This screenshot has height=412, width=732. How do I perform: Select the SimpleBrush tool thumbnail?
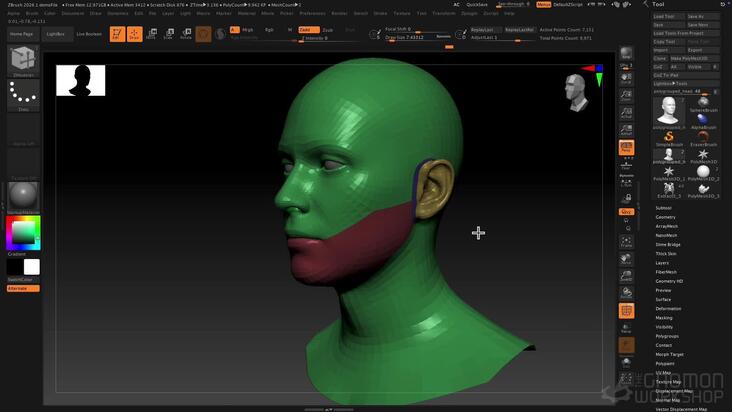click(669, 139)
